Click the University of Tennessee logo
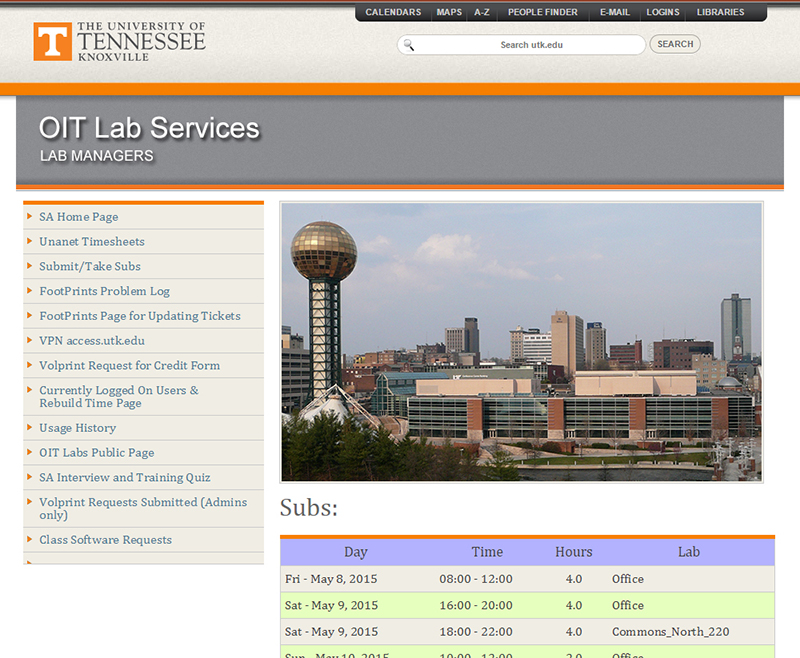800x658 pixels. tap(119, 41)
